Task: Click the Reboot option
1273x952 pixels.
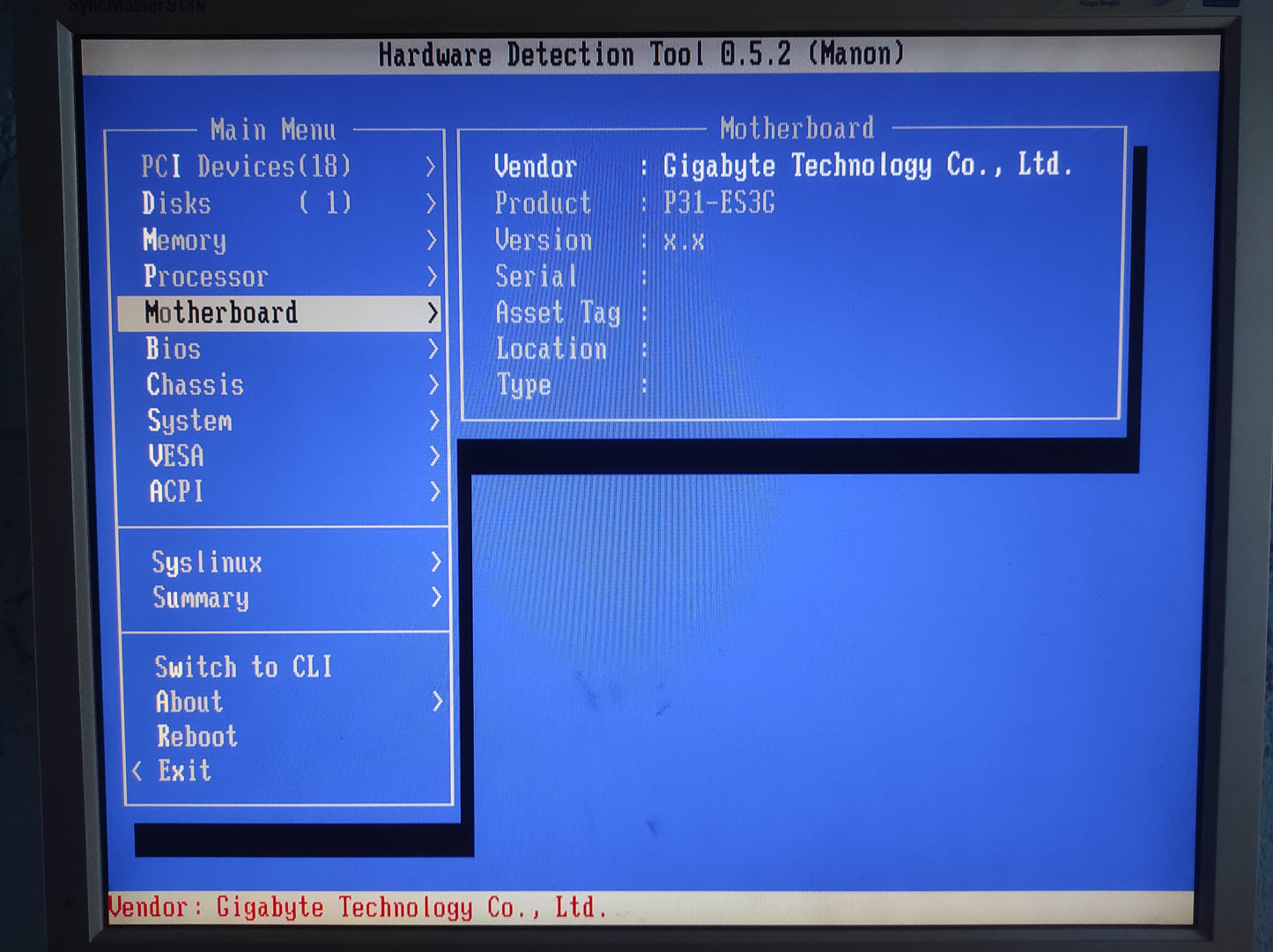Action: click(197, 736)
